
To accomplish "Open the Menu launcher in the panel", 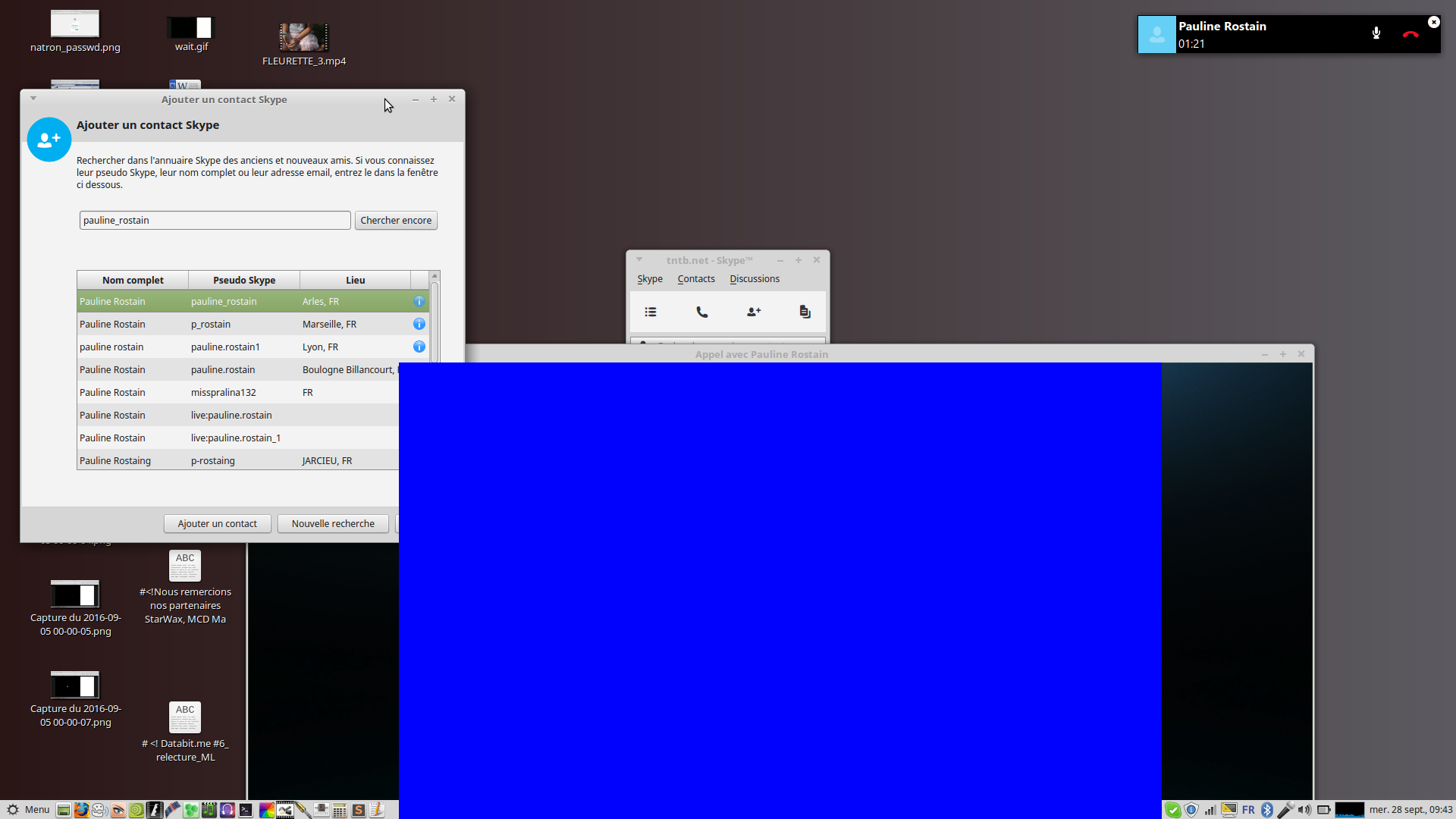I will pyautogui.click(x=28, y=810).
